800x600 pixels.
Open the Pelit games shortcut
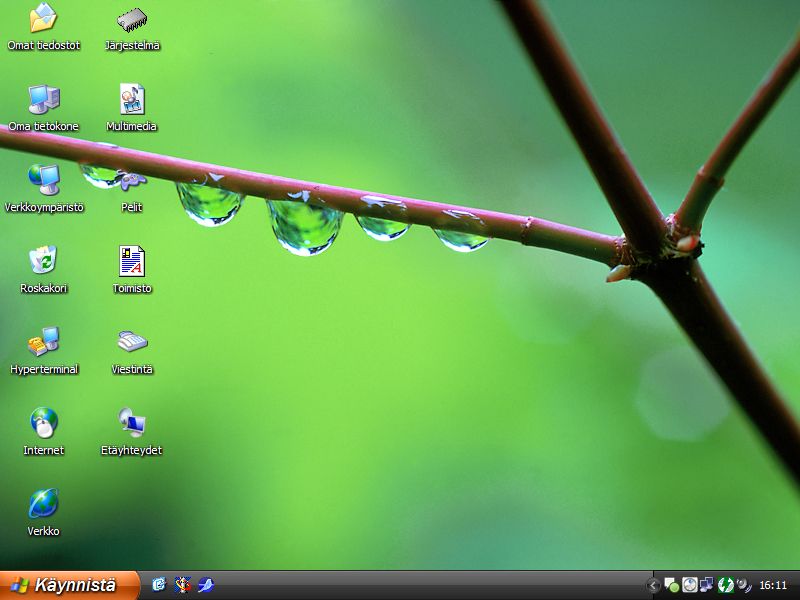pyautogui.click(x=132, y=181)
